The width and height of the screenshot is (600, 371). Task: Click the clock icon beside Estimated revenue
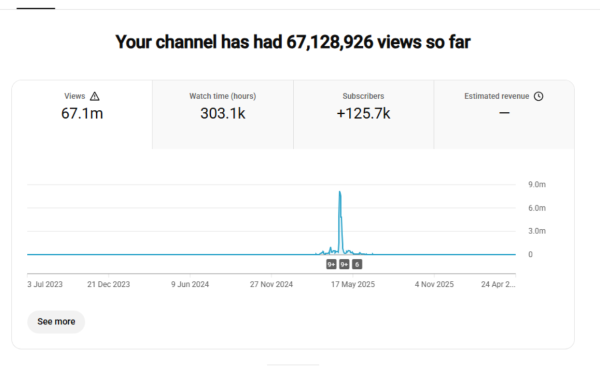[538, 96]
